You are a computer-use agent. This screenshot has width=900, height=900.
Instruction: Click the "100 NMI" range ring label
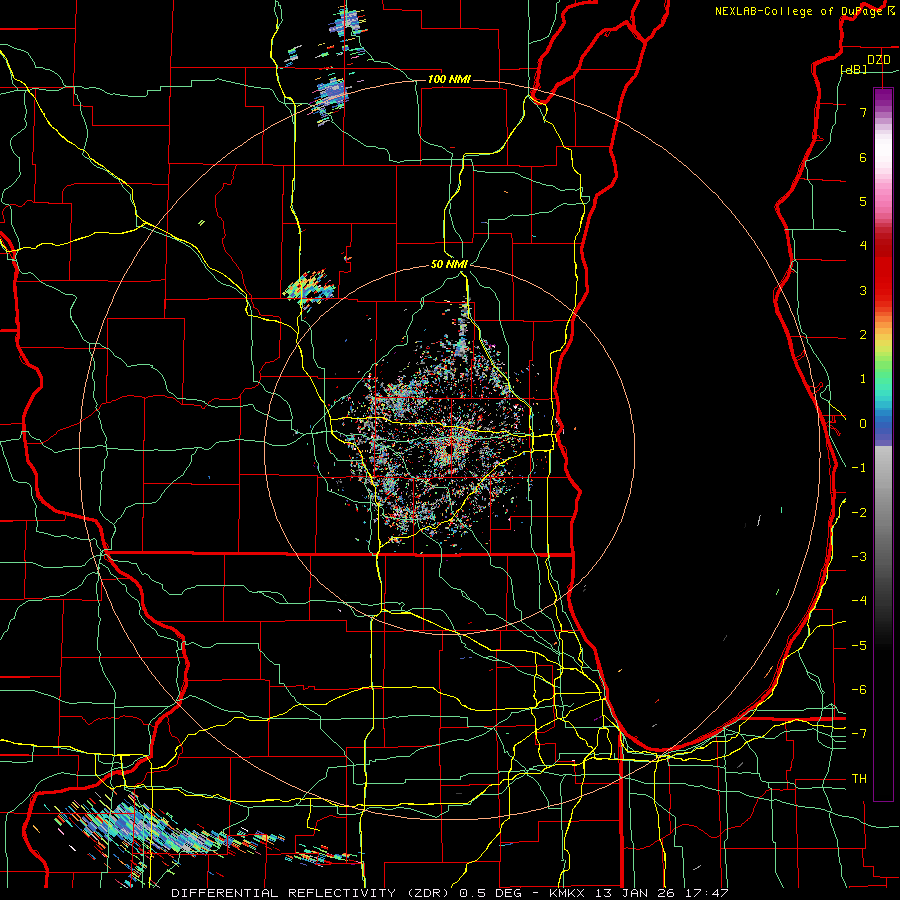click(x=449, y=79)
